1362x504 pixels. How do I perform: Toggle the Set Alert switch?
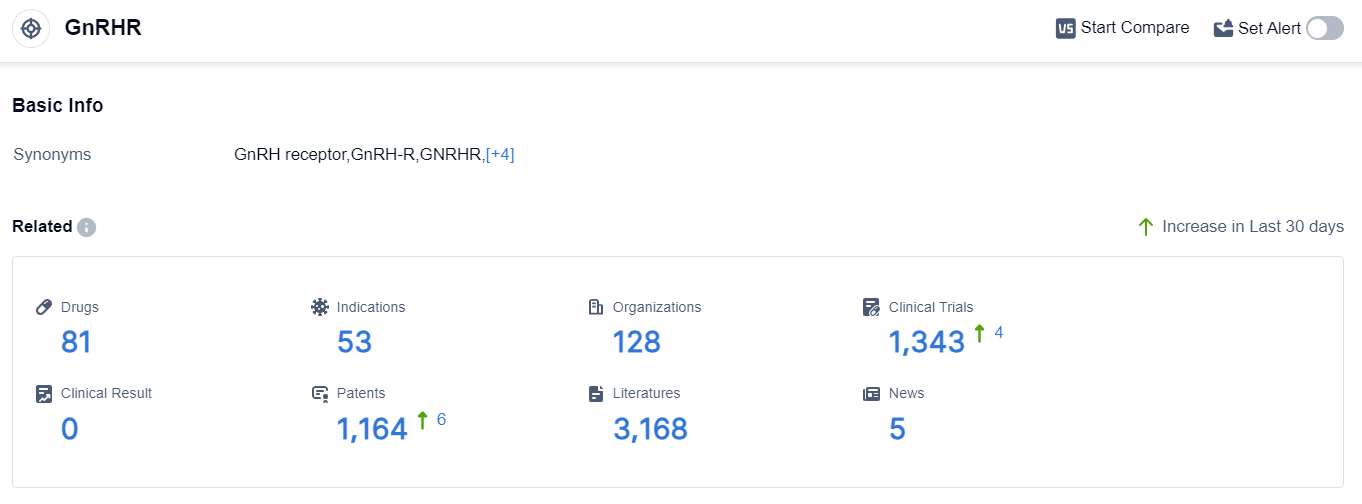1324,28
